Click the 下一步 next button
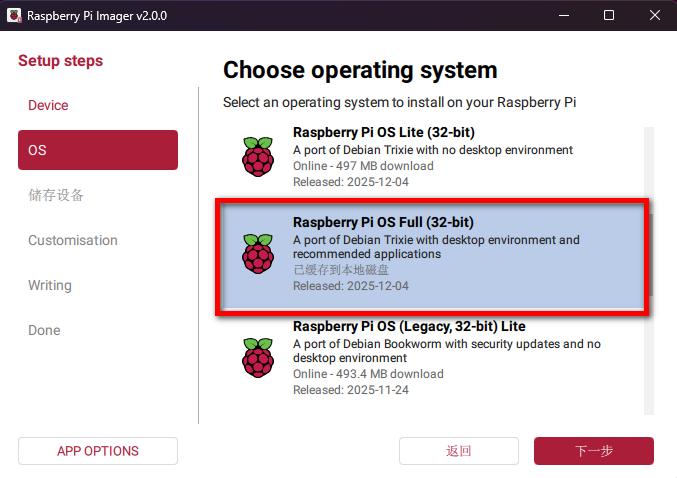 pyautogui.click(x=594, y=451)
